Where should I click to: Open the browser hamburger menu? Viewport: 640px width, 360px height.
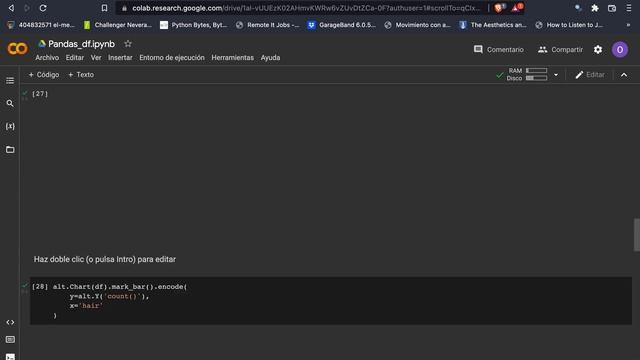pyautogui.click(x=629, y=8)
